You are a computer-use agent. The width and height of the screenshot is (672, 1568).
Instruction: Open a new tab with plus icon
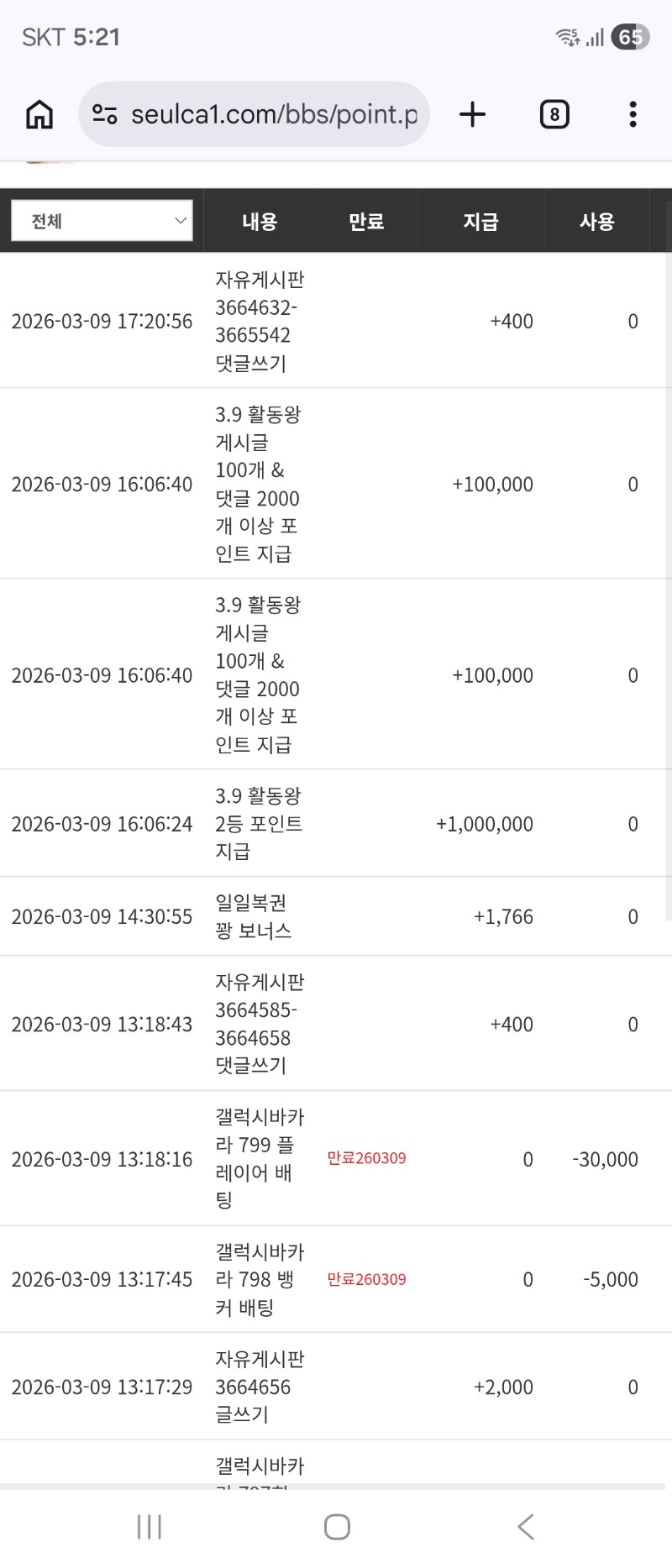coord(473,114)
